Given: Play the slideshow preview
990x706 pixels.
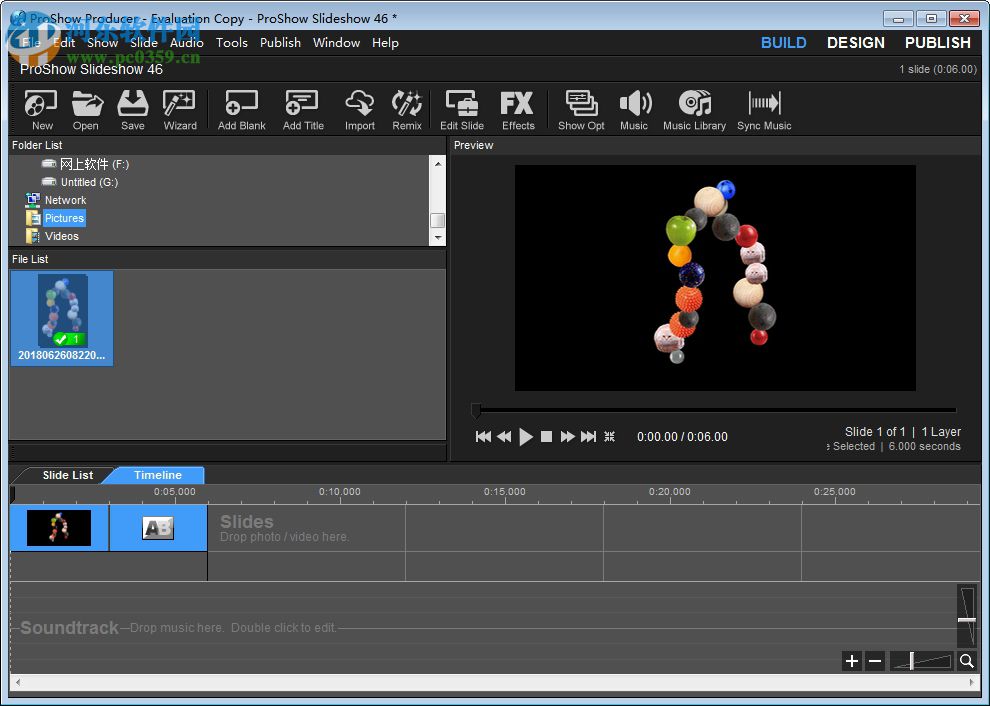Looking at the screenshot, I should coord(525,436).
